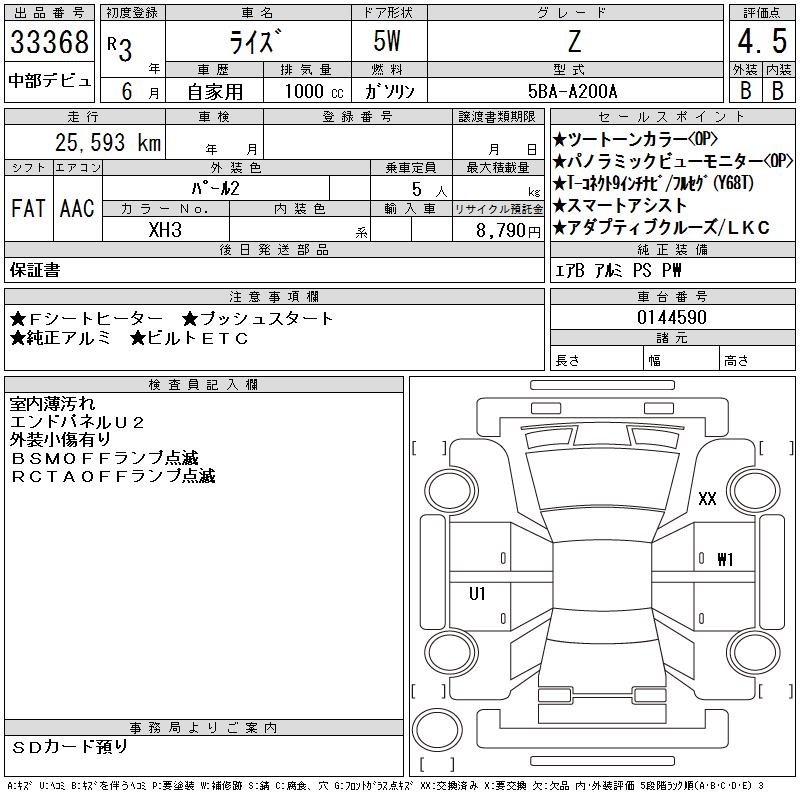The height and width of the screenshot is (800, 800).
Task: Click the mileage value 25,593 km
Action: coord(108,142)
